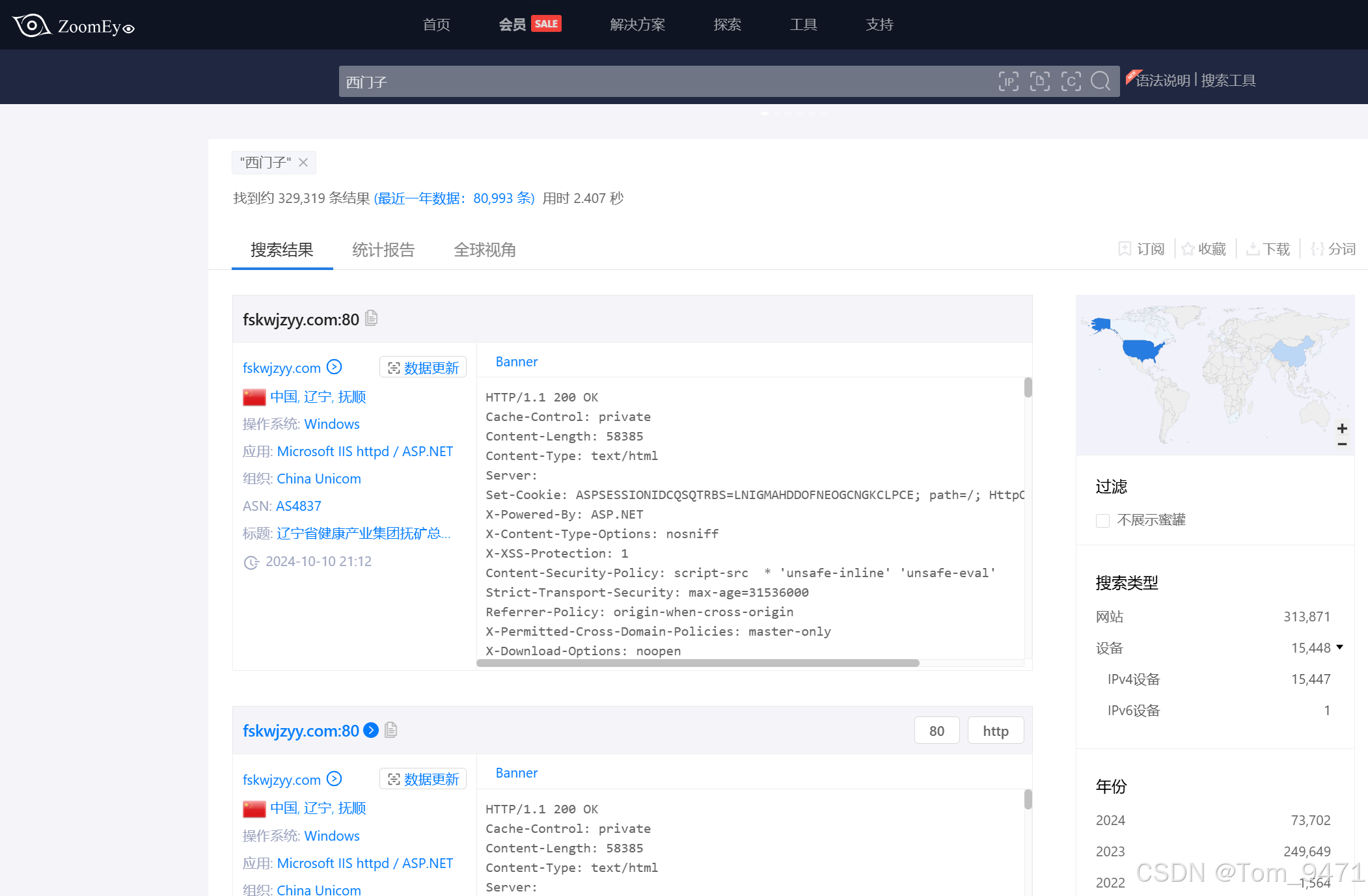Open the 全球视角 tab
The width and height of the screenshot is (1368, 896).
click(x=485, y=250)
